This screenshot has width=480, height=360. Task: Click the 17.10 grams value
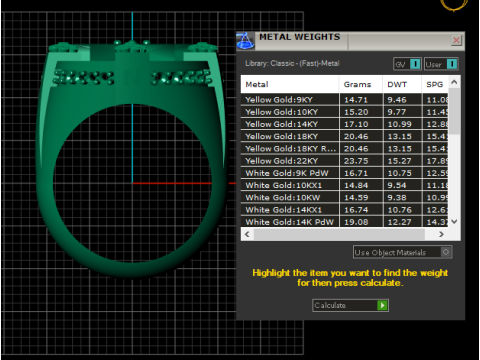(x=356, y=124)
